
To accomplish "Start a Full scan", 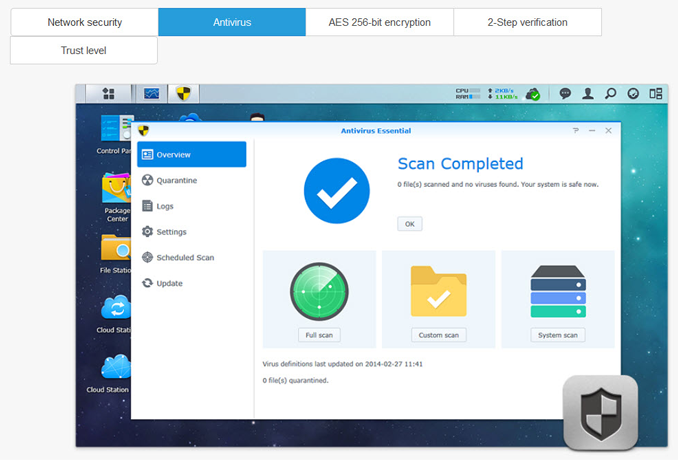I will pyautogui.click(x=319, y=335).
